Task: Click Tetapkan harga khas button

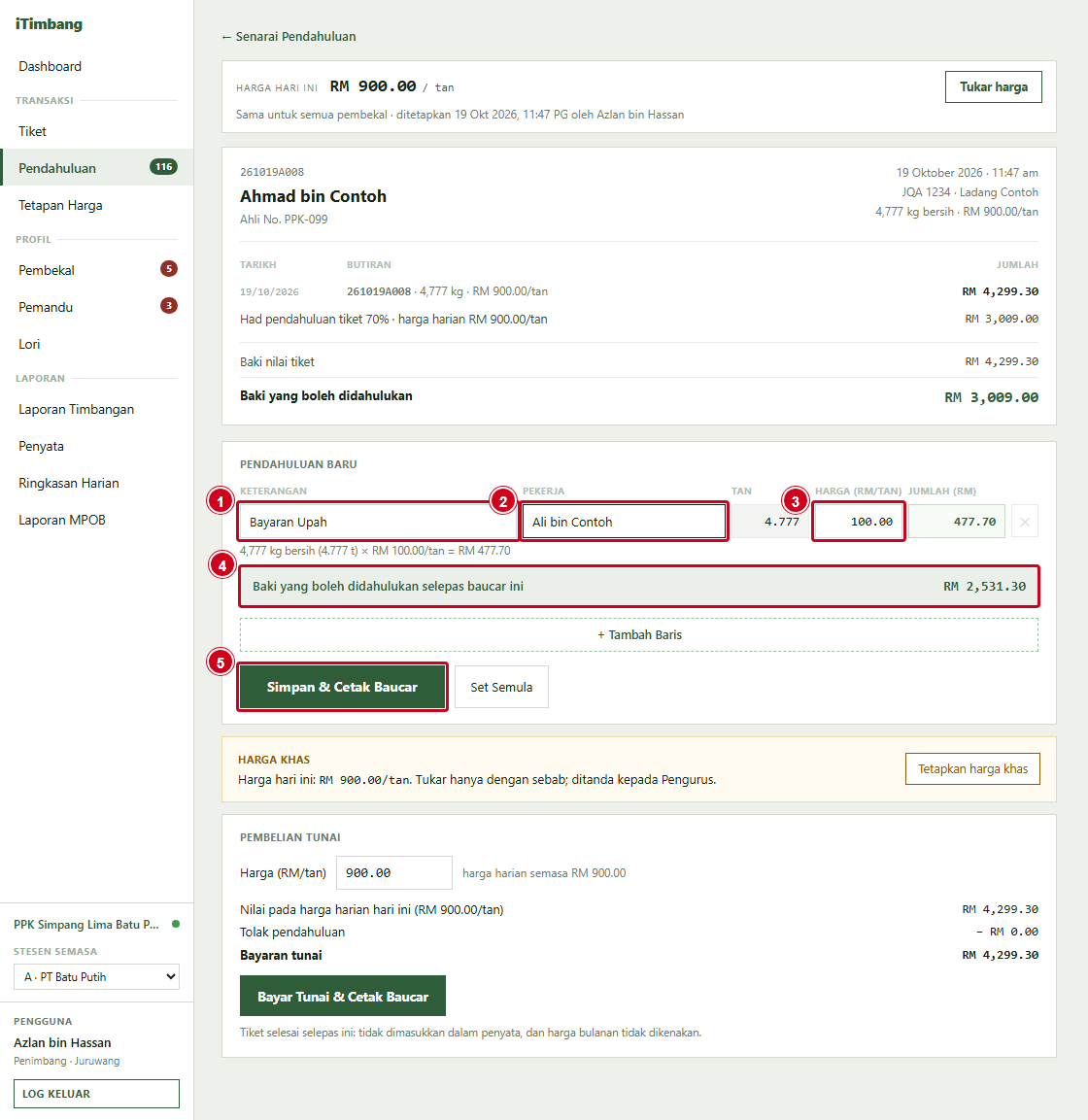Action: (973, 769)
